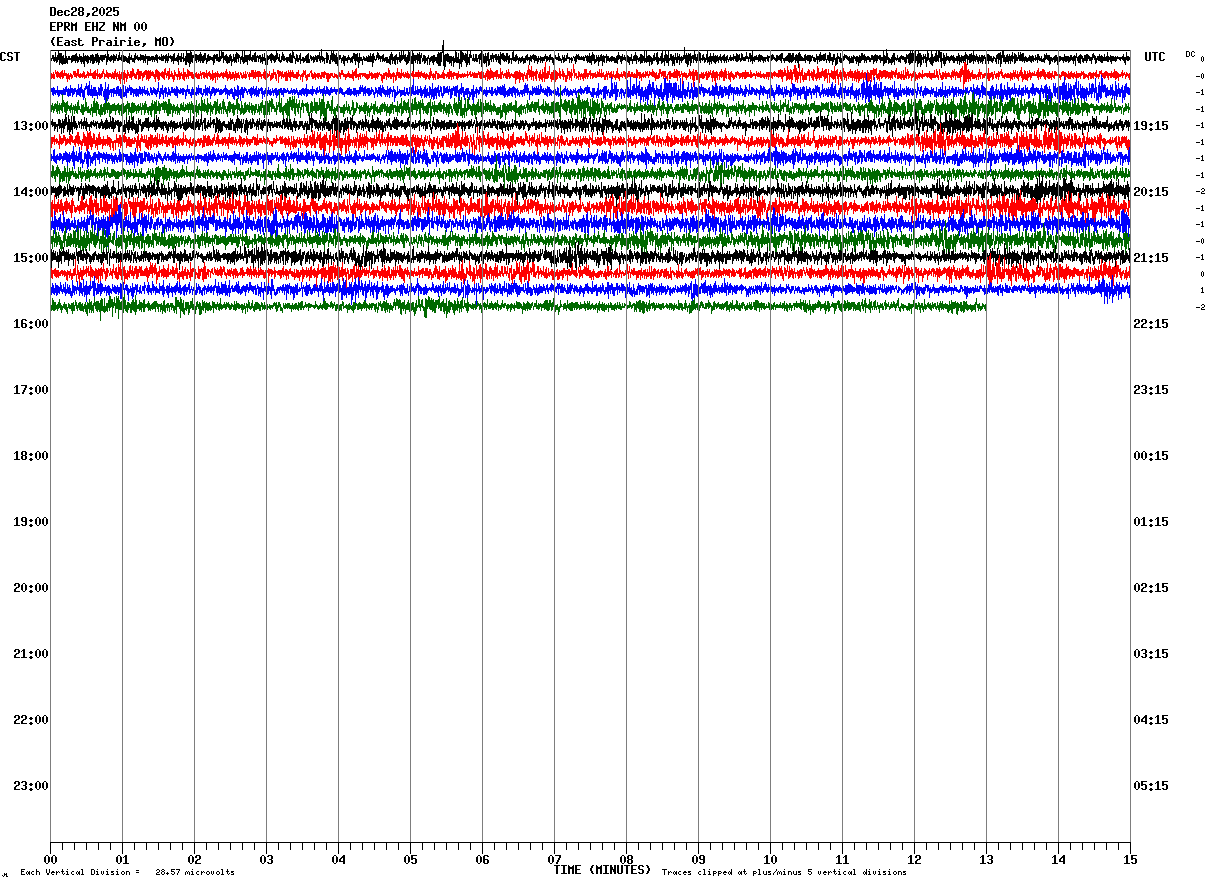Image resolution: width=1210 pixels, height=886 pixels.
Task: Click the 23:15 UTC time label
Action: (x=1151, y=390)
